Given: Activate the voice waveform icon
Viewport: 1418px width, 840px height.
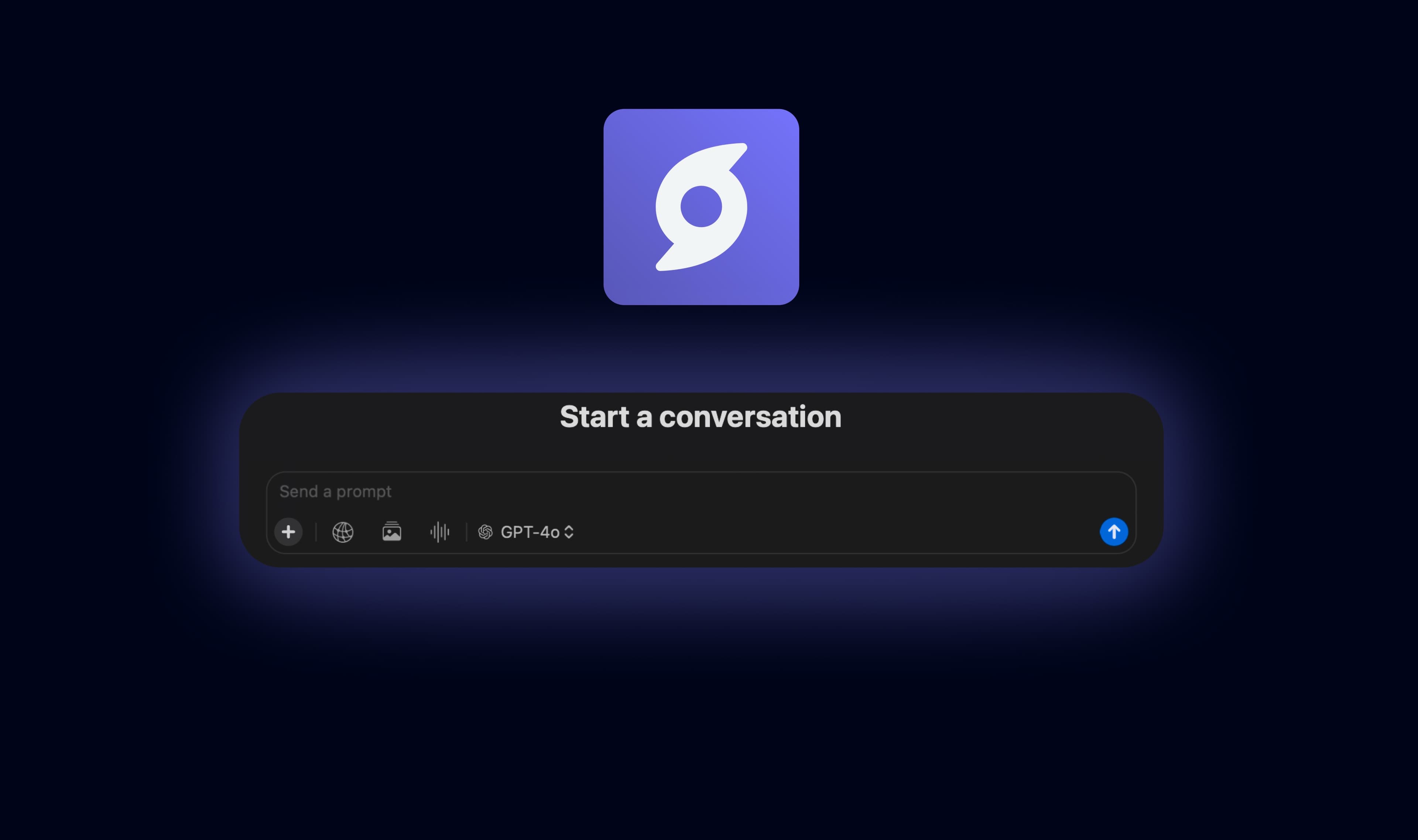Looking at the screenshot, I should click(440, 532).
